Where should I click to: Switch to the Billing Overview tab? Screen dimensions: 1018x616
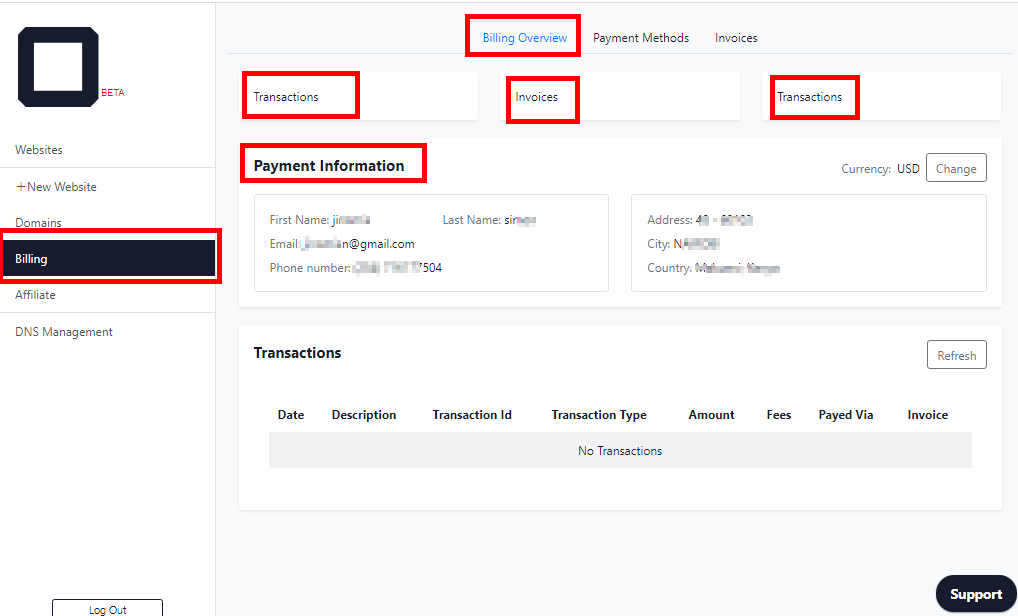pos(525,38)
